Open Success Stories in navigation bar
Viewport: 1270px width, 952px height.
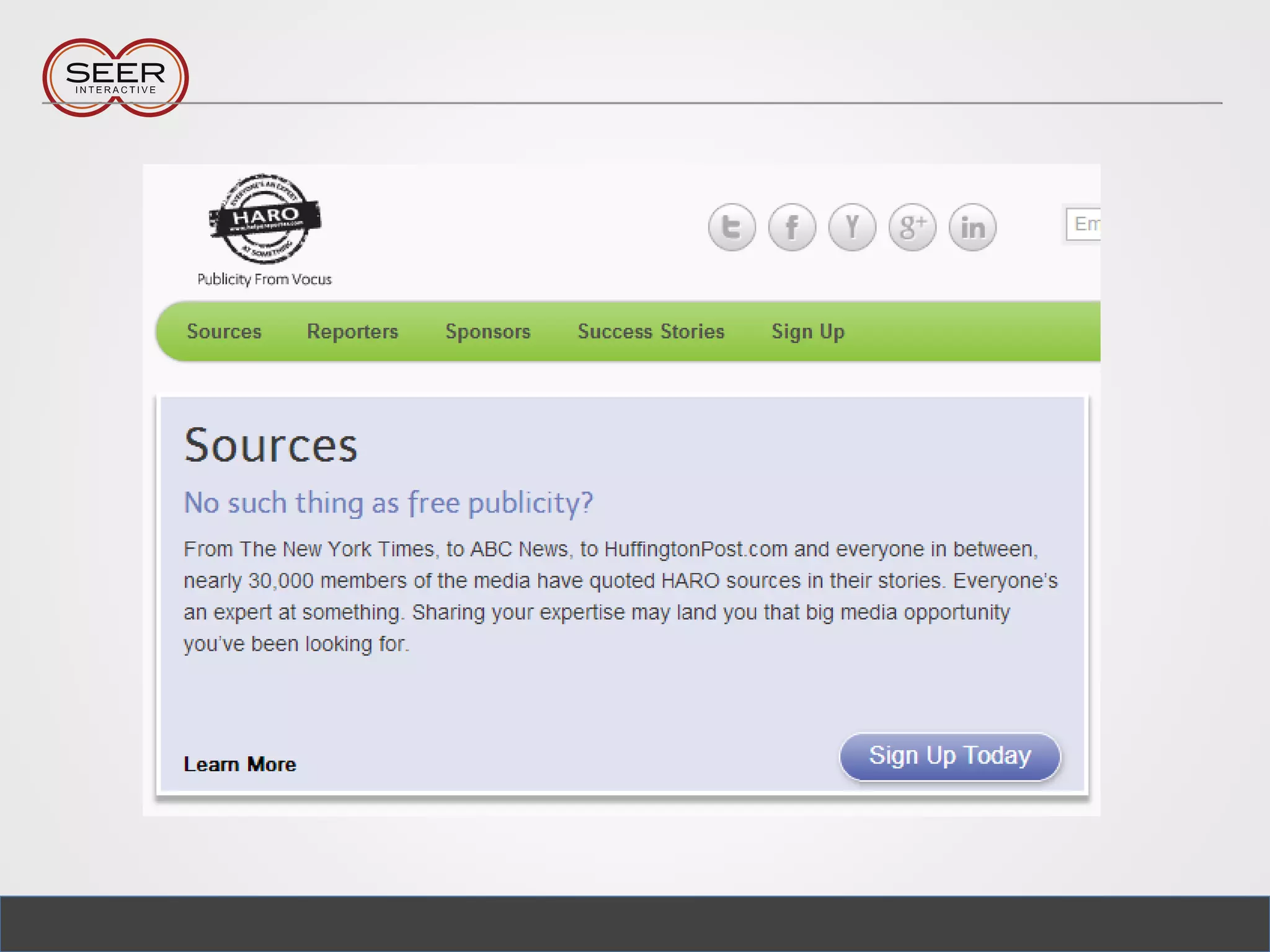(651, 332)
